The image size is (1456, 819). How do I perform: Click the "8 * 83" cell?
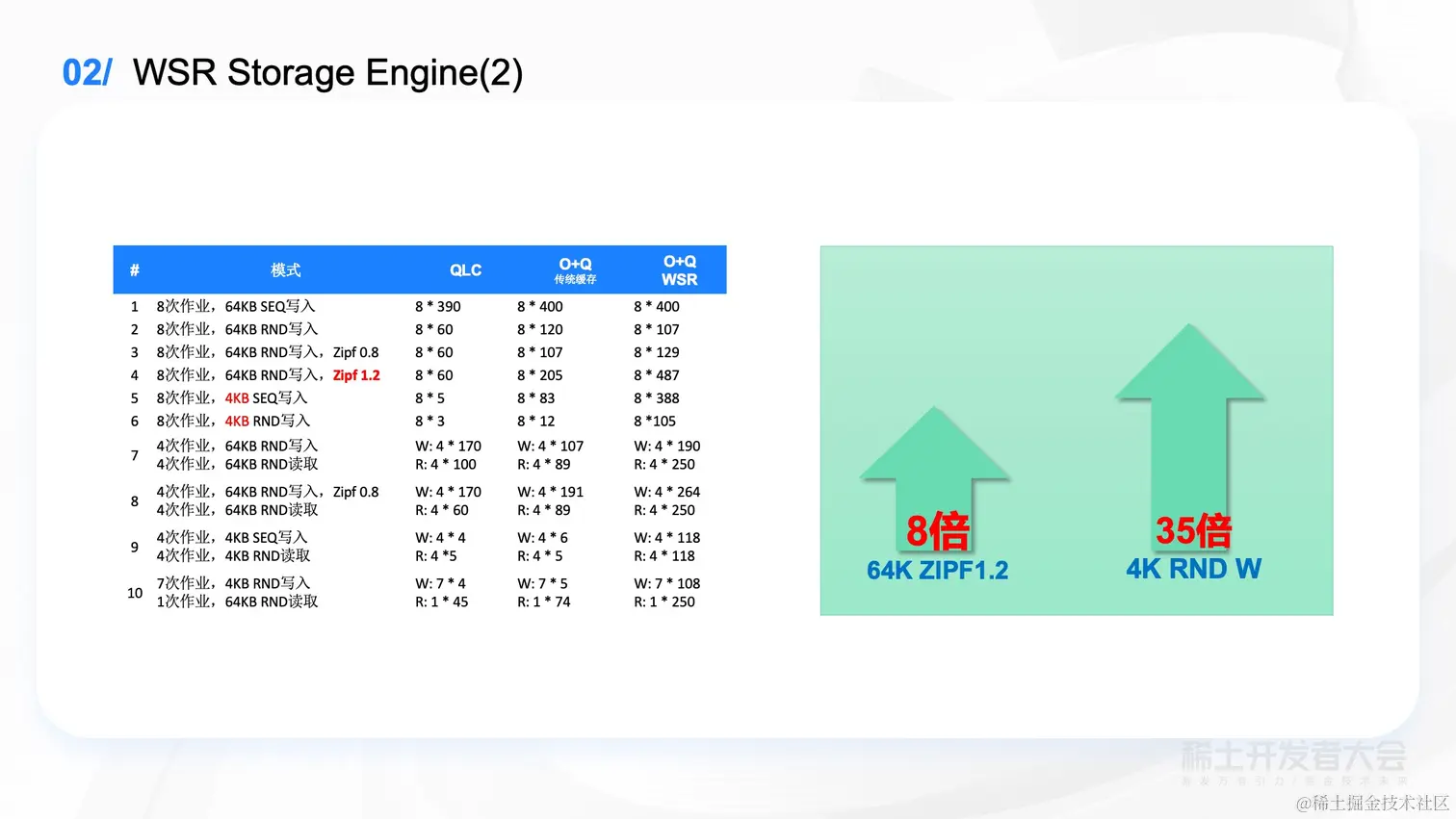point(536,397)
